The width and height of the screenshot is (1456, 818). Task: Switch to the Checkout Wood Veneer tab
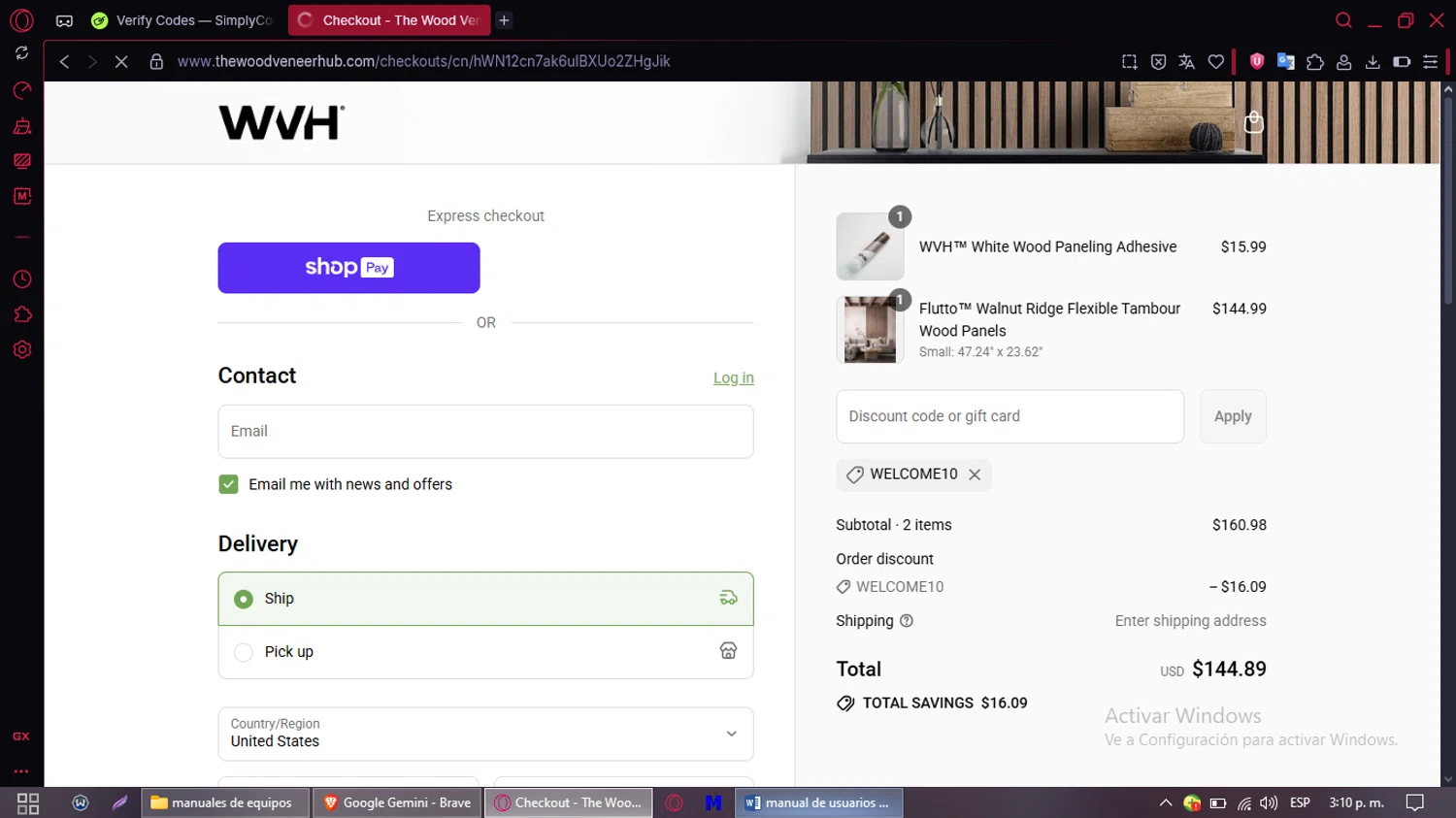click(389, 19)
